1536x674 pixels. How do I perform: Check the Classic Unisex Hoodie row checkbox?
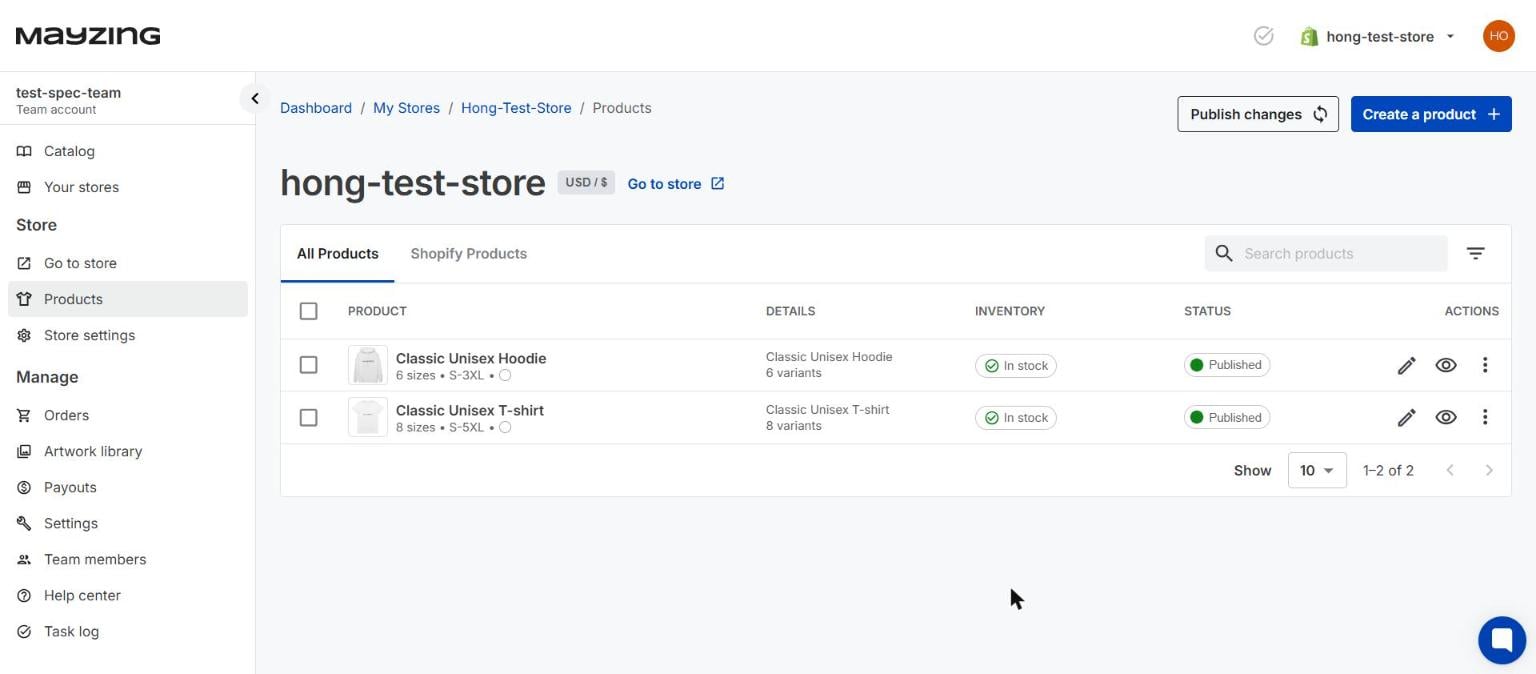point(308,365)
